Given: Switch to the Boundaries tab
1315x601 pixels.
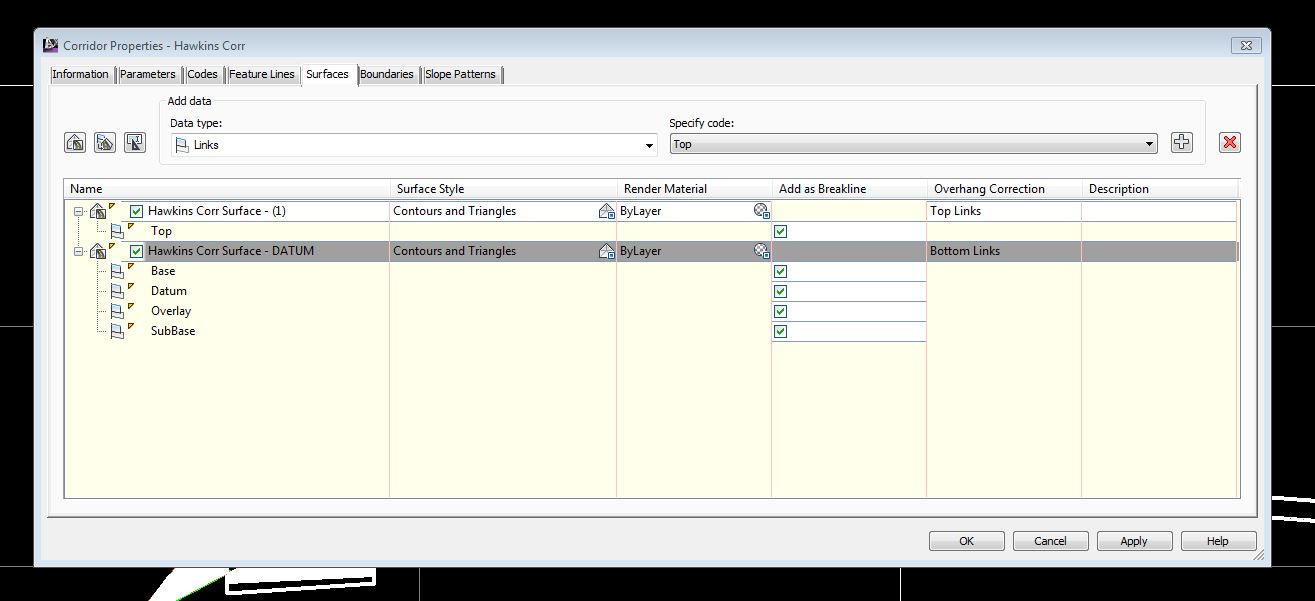Looking at the screenshot, I should click(x=387, y=74).
